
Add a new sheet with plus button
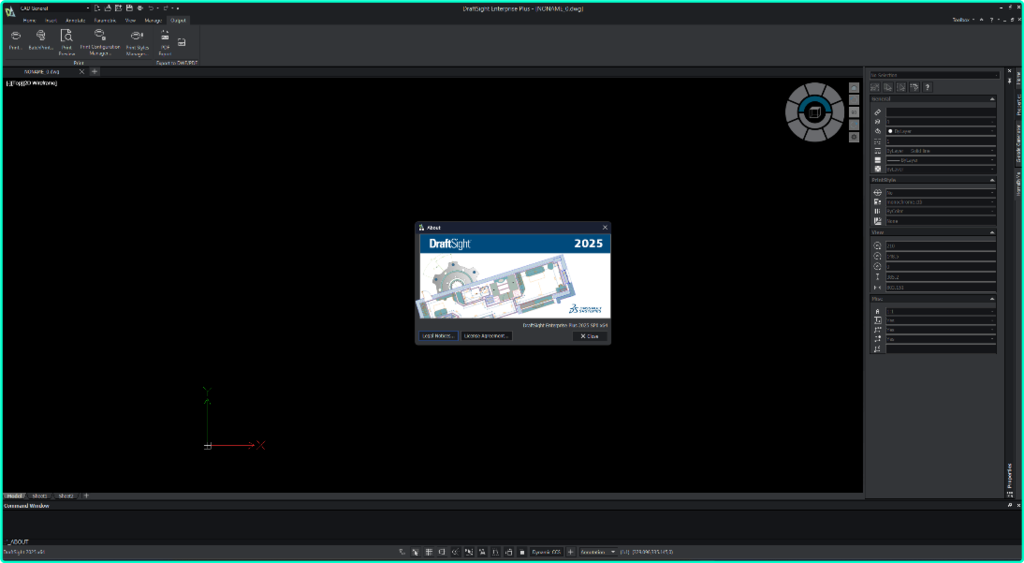pyautogui.click(x=86, y=496)
